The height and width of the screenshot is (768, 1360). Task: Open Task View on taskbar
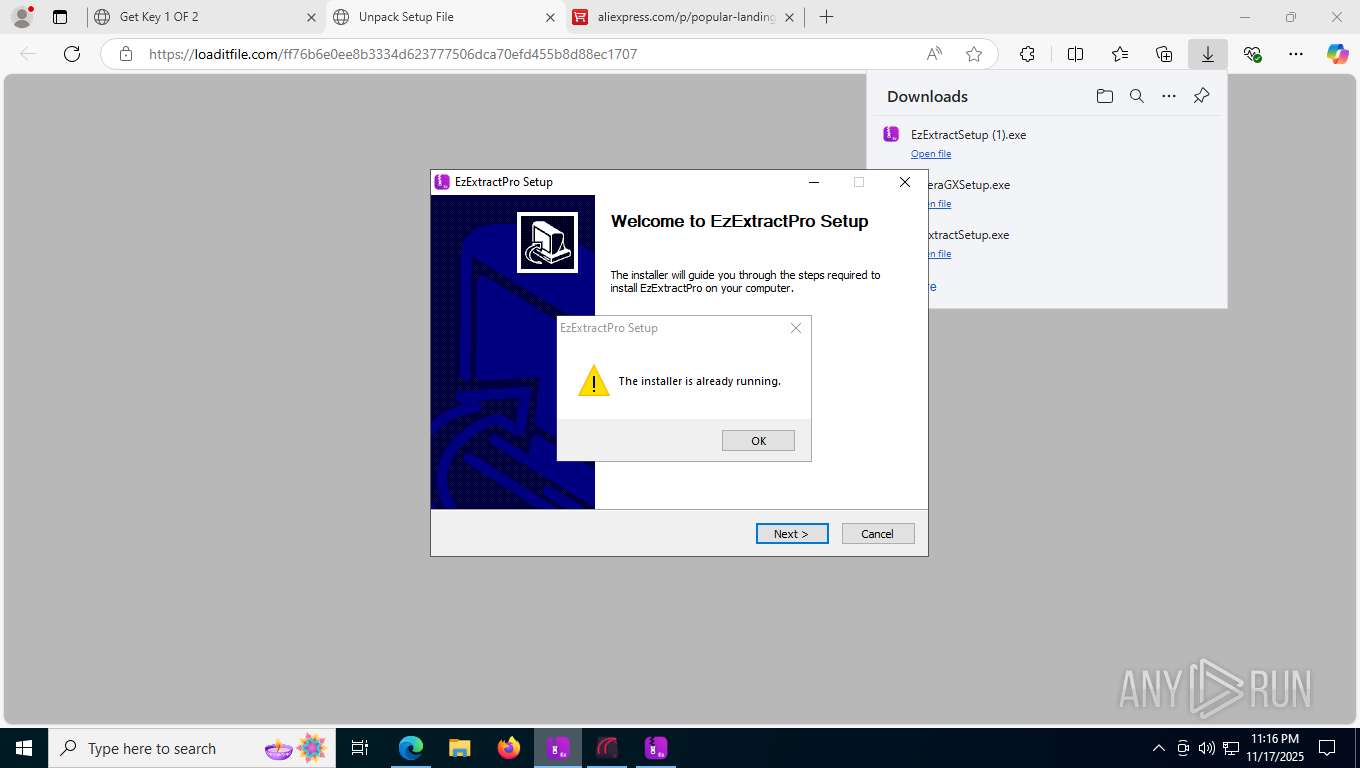click(360, 748)
